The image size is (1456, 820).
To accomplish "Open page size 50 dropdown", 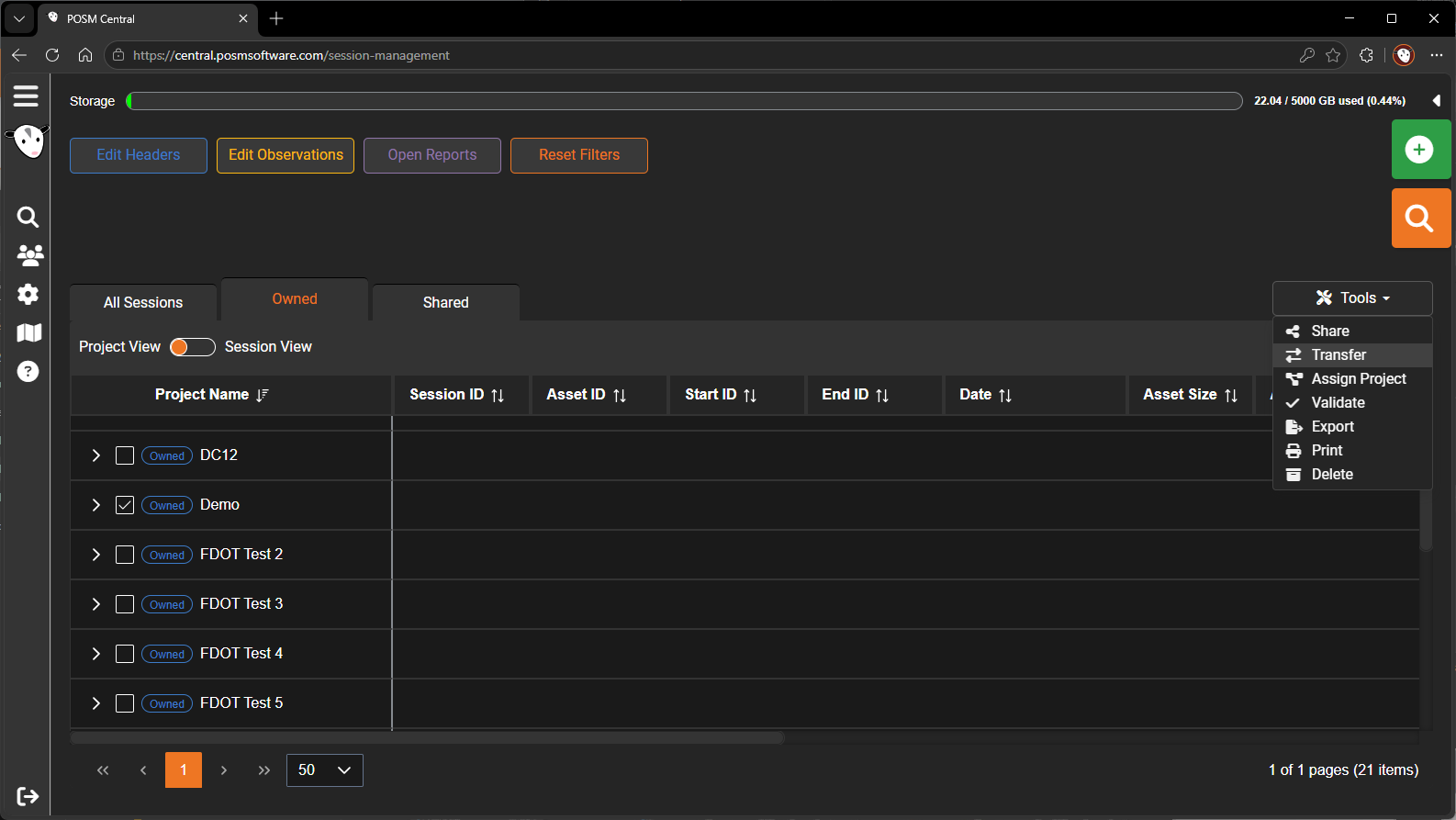I will (x=325, y=770).
